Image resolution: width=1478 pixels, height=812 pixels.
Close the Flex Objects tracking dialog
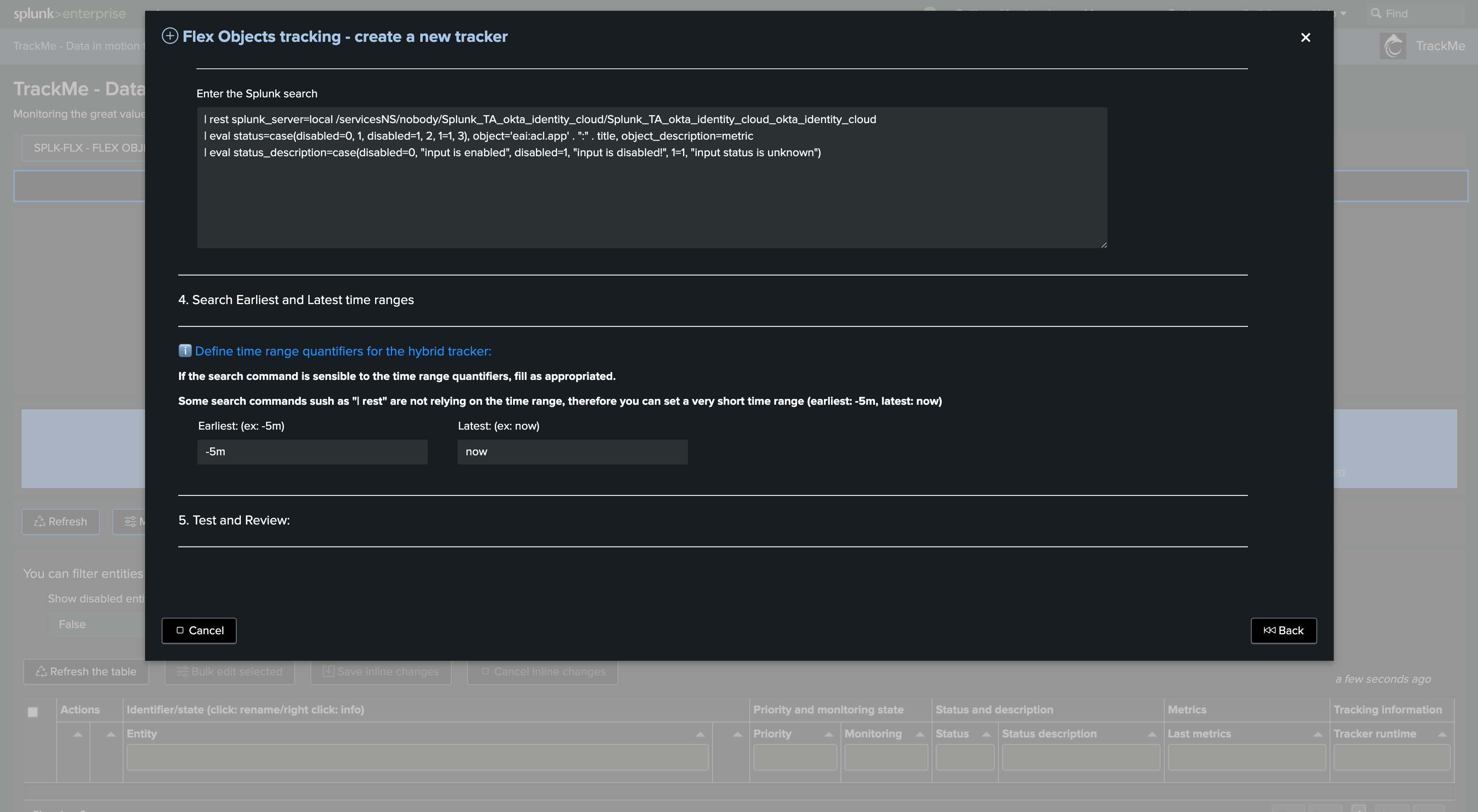pyautogui.click(x=1305, y=37)
